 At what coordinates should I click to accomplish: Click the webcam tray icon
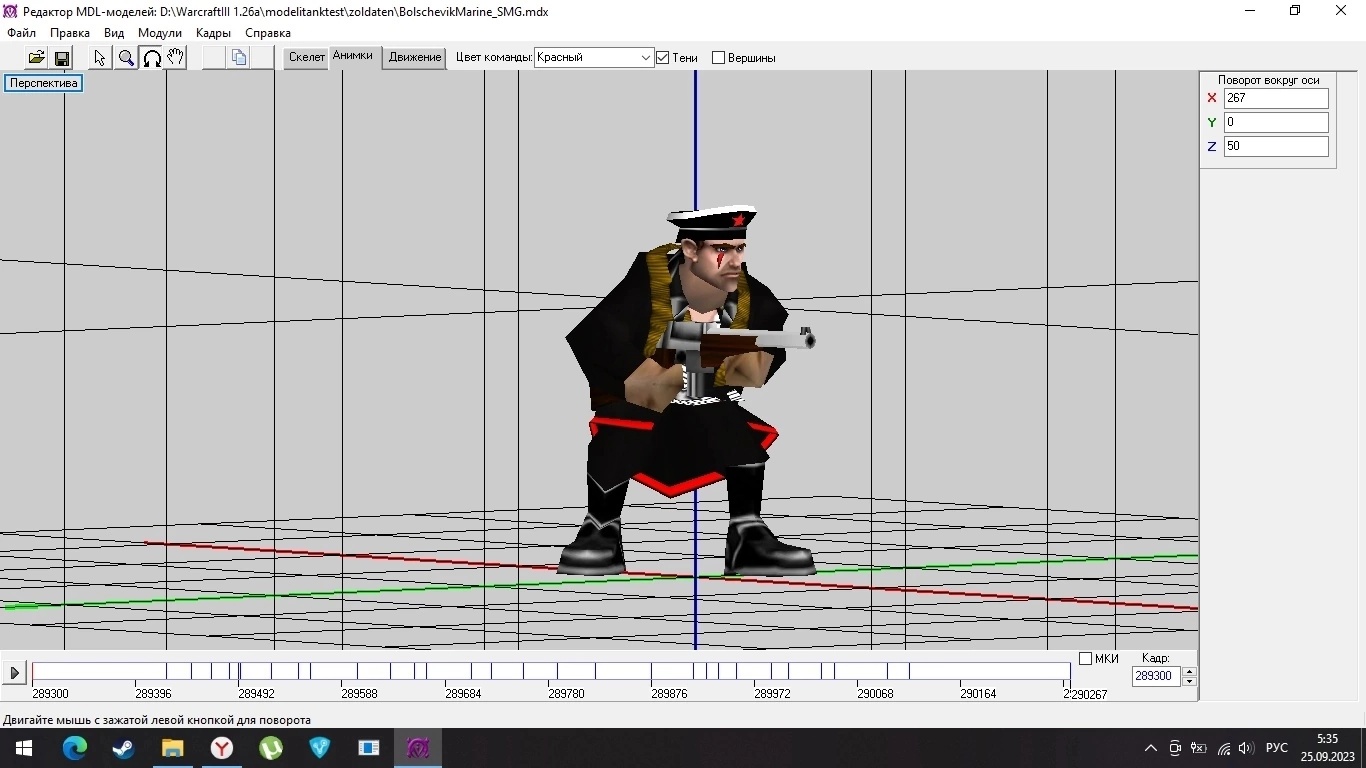[1175, 748]
